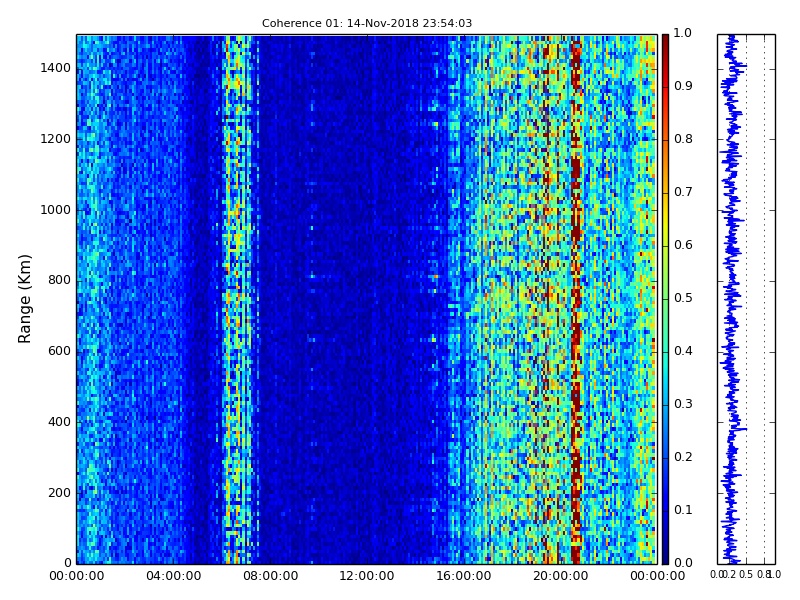
Task: Click the 1200 range tick label
Action: pyautogui.click(x=56, y=139)
